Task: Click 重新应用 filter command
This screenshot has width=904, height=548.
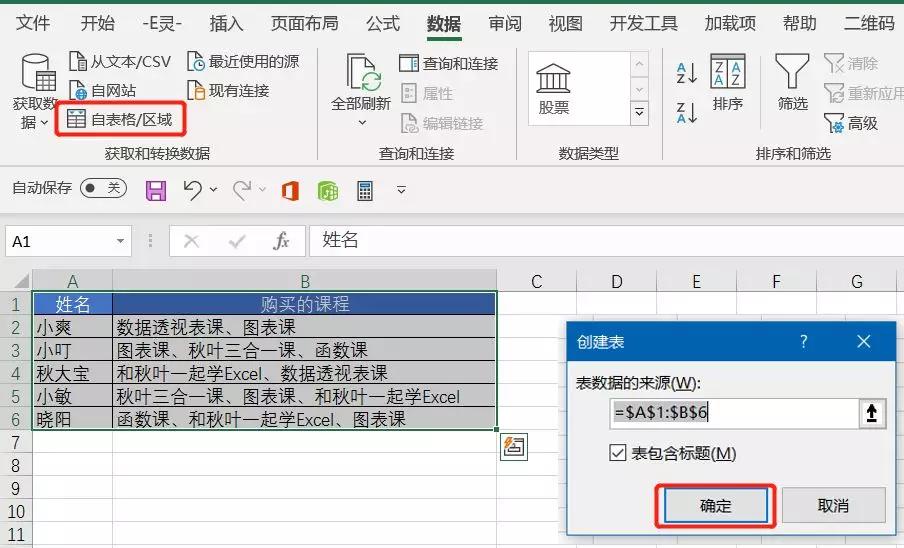Action: point(864,93)
